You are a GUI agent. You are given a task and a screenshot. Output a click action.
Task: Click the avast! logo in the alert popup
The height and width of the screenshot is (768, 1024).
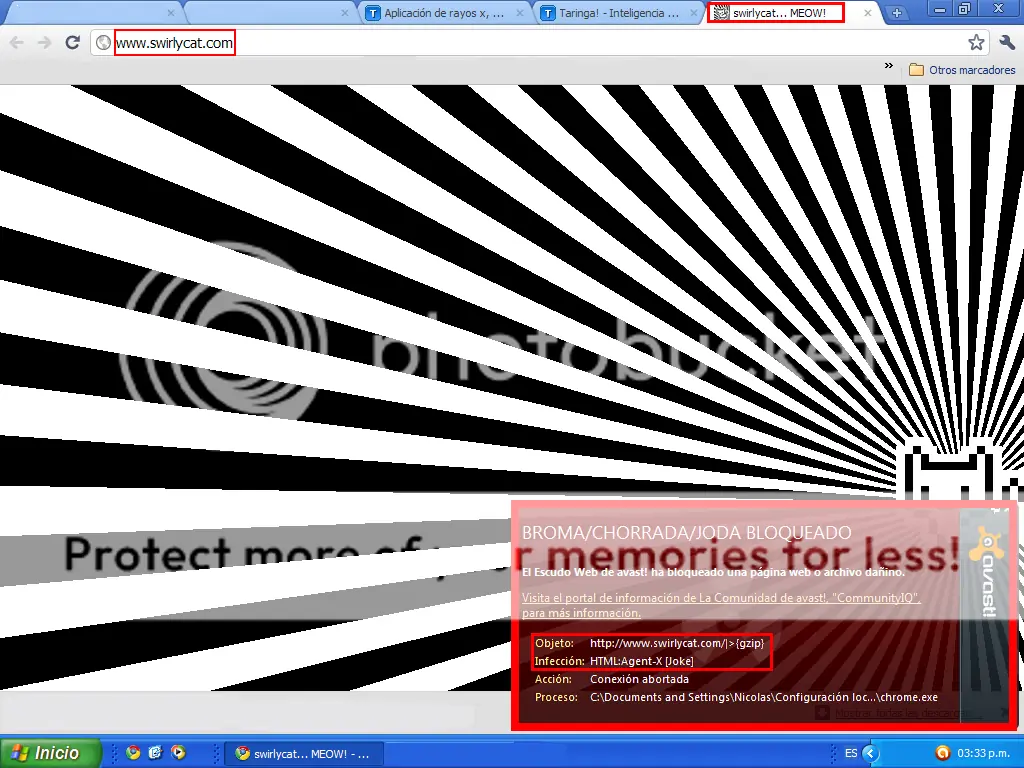(985, 573)
